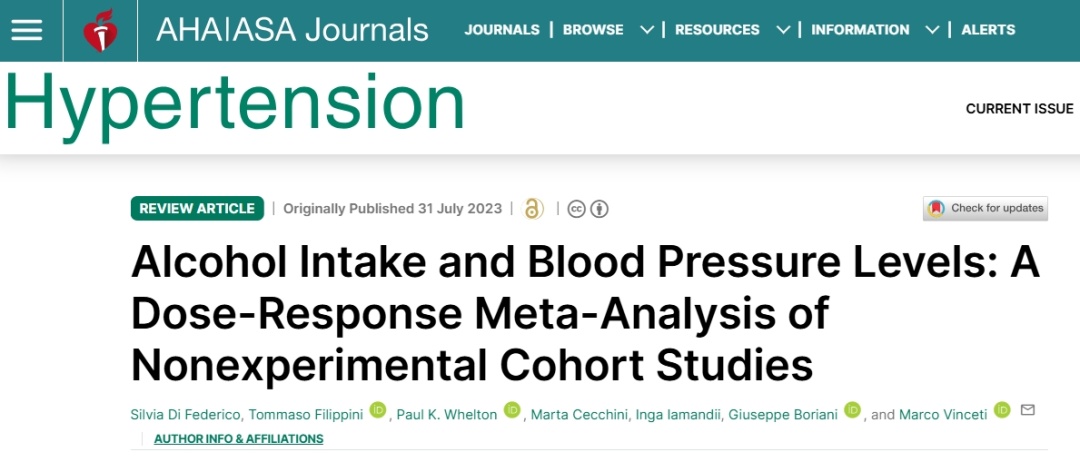Expand the Information dropdown chevron
1080x462 pixels.
pyautogui.click(x=932, y=30)
